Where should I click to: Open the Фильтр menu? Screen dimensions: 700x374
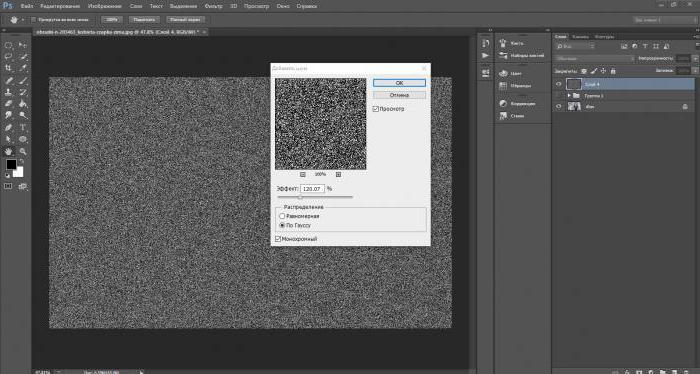coord(213,6)
